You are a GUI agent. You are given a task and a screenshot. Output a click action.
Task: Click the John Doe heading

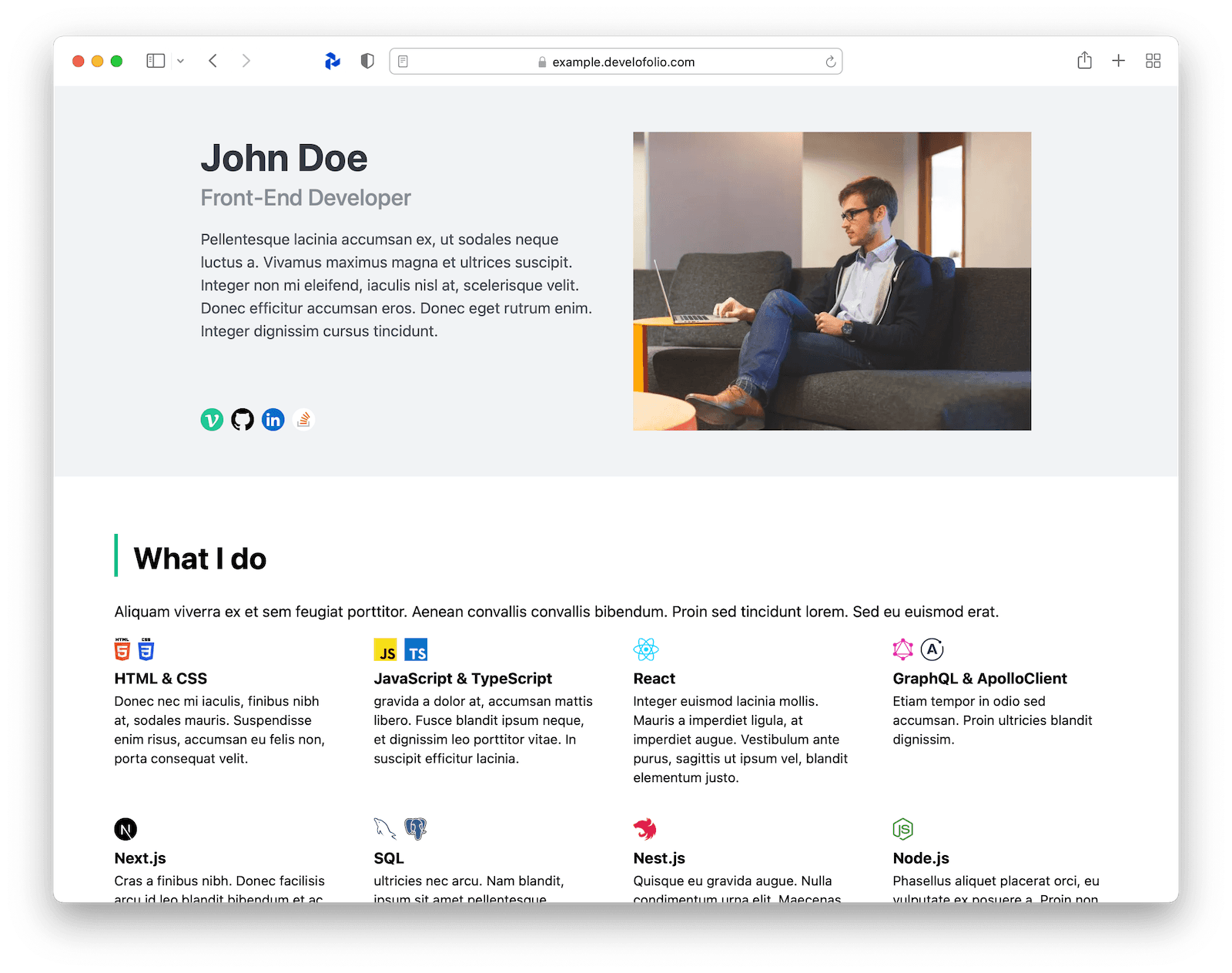284,159
